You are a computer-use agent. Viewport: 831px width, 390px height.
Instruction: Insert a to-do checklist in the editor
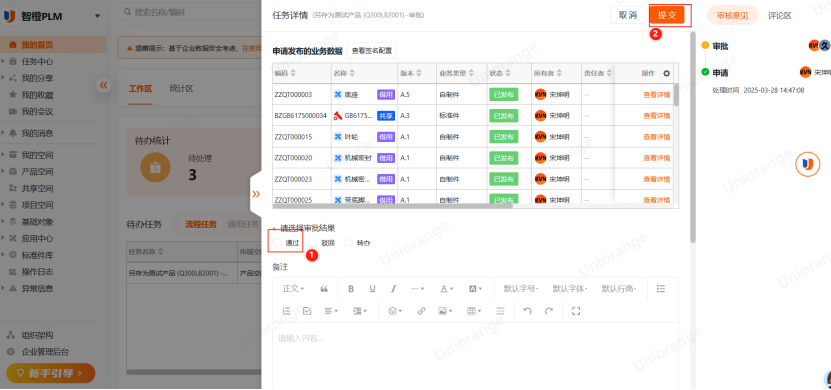click(307, 311)
